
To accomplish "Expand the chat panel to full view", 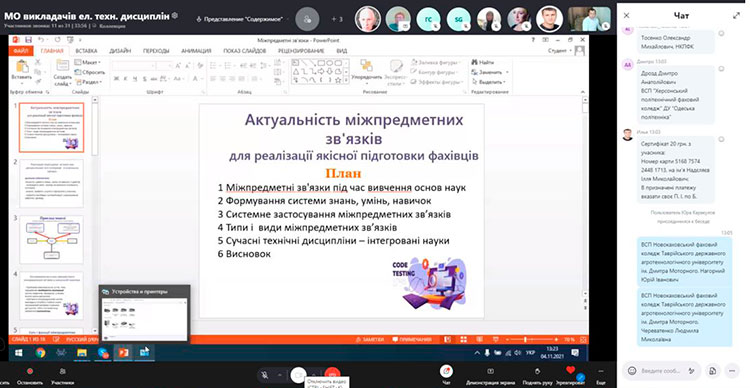I will (736, 16).
